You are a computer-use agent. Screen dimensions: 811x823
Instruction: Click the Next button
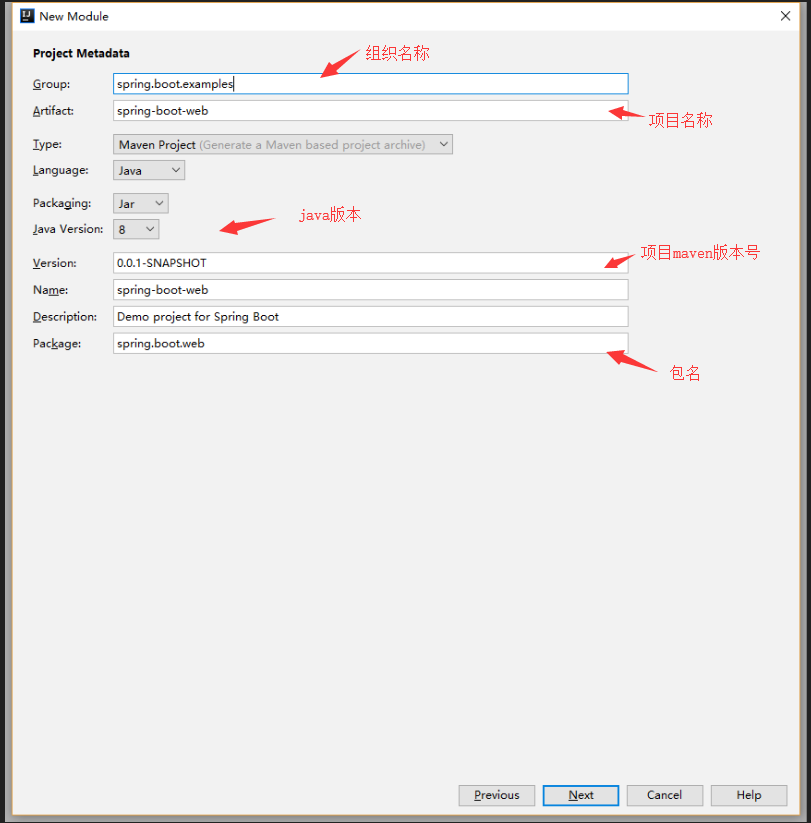(x=580, y=795)
